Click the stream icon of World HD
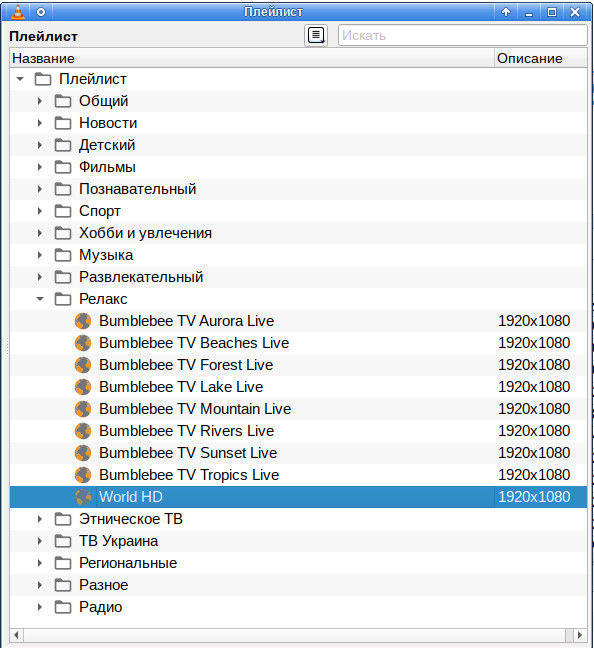Viewport: 594px width, 648px height. 83,497
